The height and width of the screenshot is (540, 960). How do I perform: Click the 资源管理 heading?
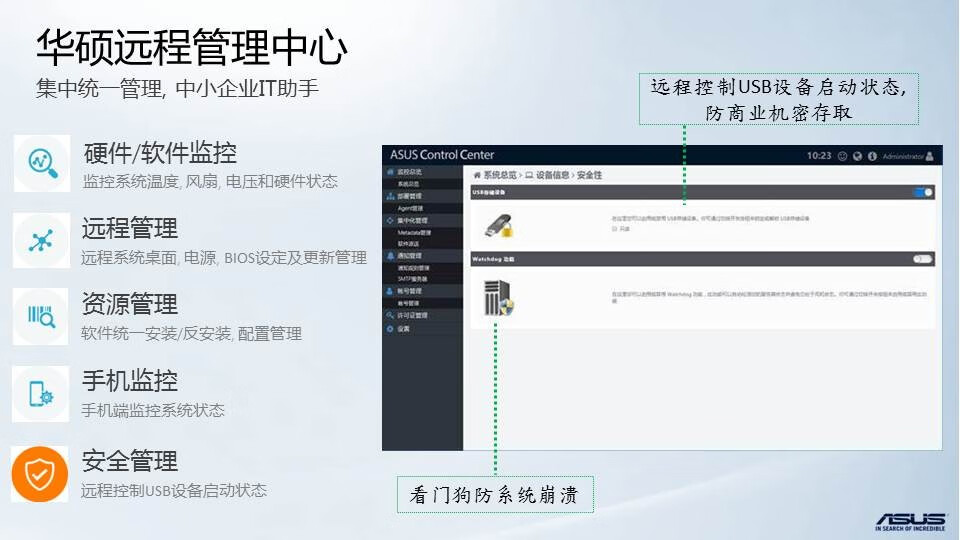pos(130,304)
